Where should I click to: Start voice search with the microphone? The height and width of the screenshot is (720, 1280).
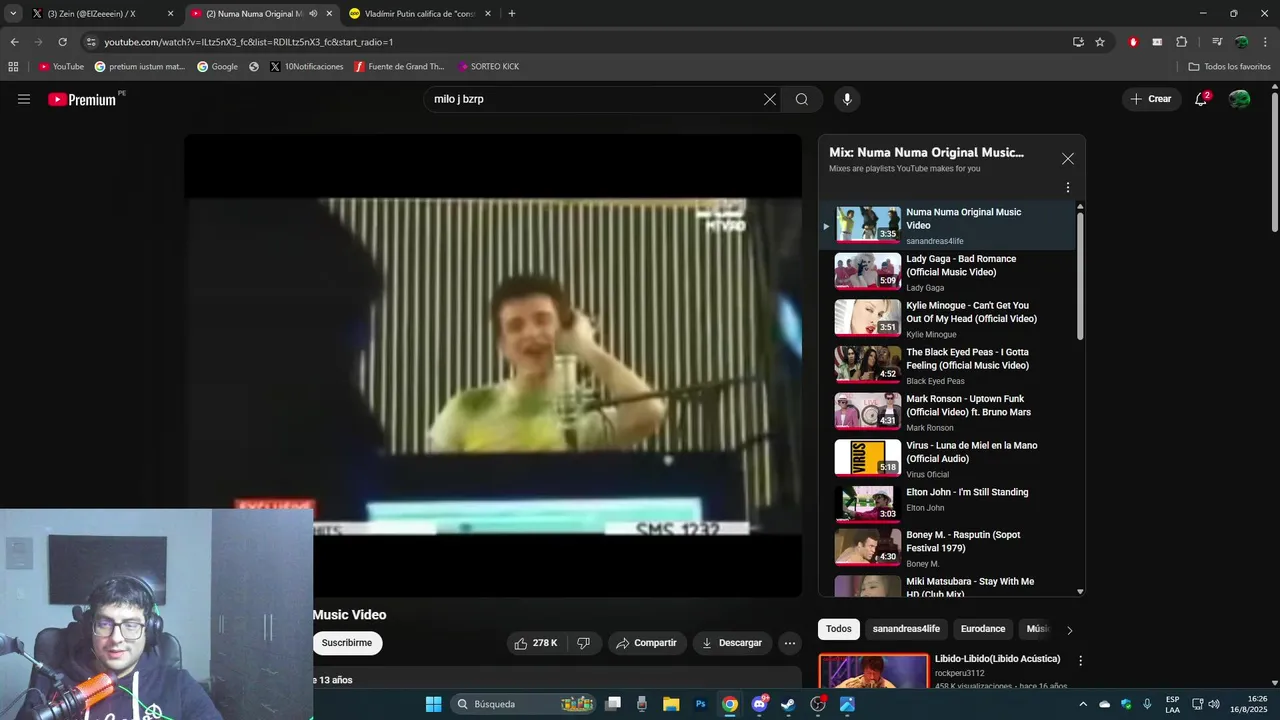click(x=847, y=99)
